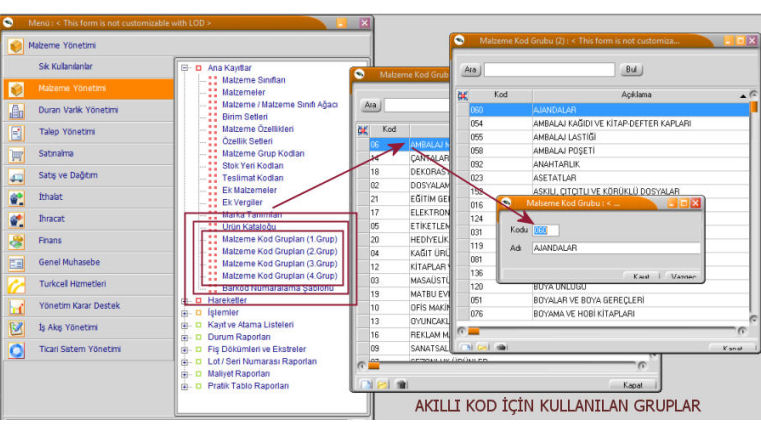Click new record icon in rear Malzeme Kod Grubu window

coord(366,385)
